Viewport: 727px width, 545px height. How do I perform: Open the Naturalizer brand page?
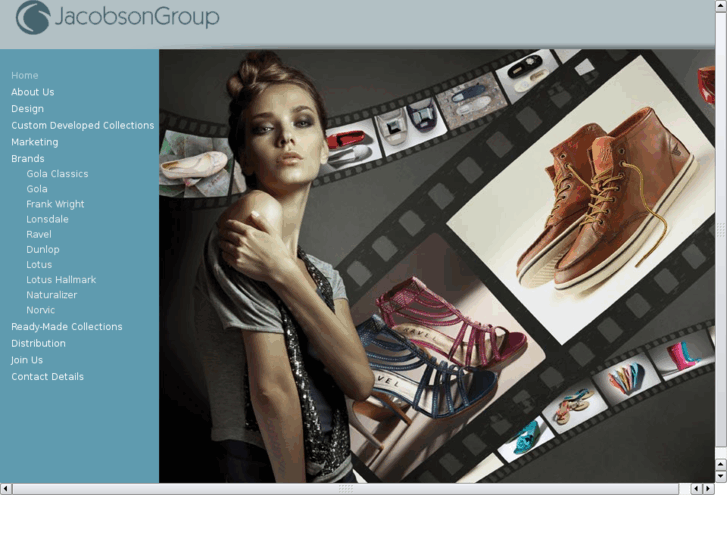click(x=51, y=295)
